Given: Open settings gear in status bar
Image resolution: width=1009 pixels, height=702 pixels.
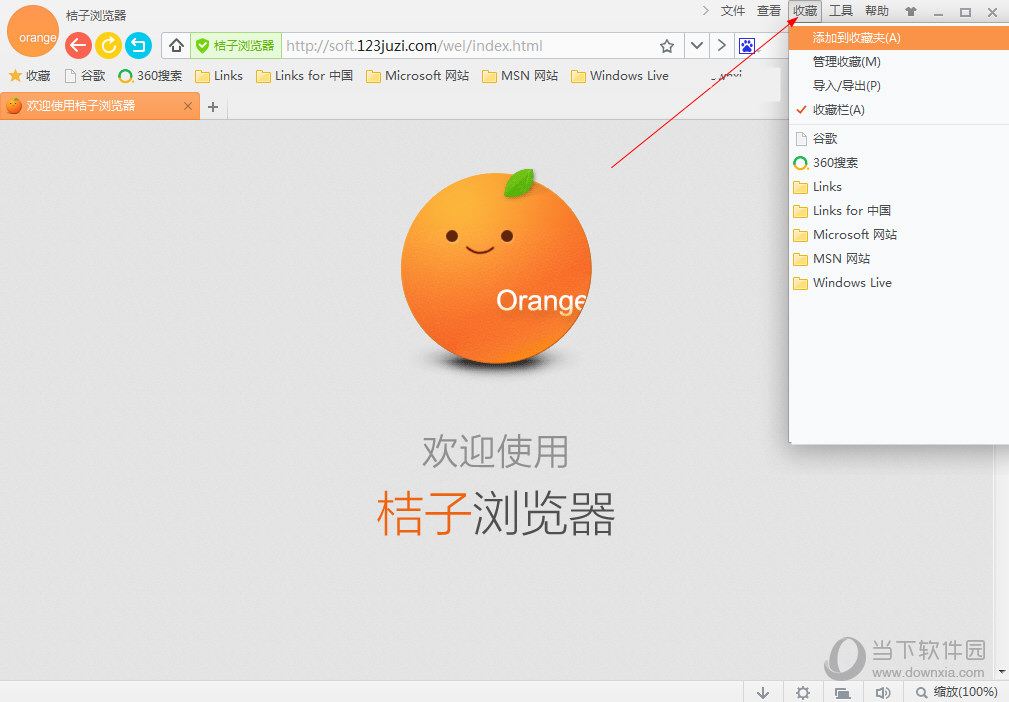Looking at the screenshot, I should [803, 692].
